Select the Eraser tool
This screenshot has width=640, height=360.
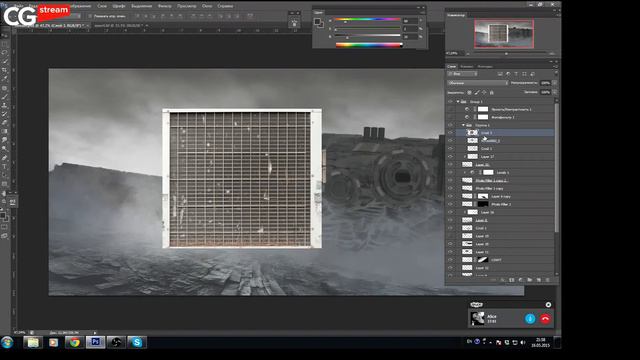(x=5, y=123)
